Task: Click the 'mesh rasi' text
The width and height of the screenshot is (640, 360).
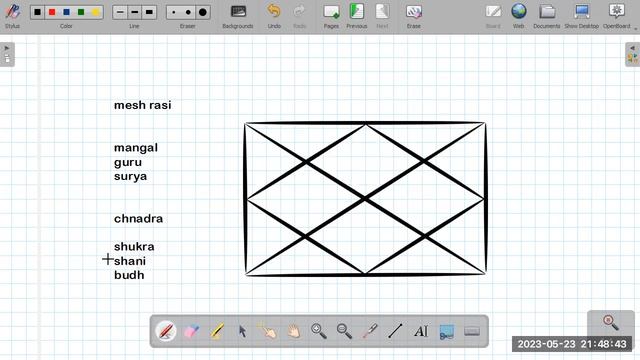Action: [x=142, y=105]
